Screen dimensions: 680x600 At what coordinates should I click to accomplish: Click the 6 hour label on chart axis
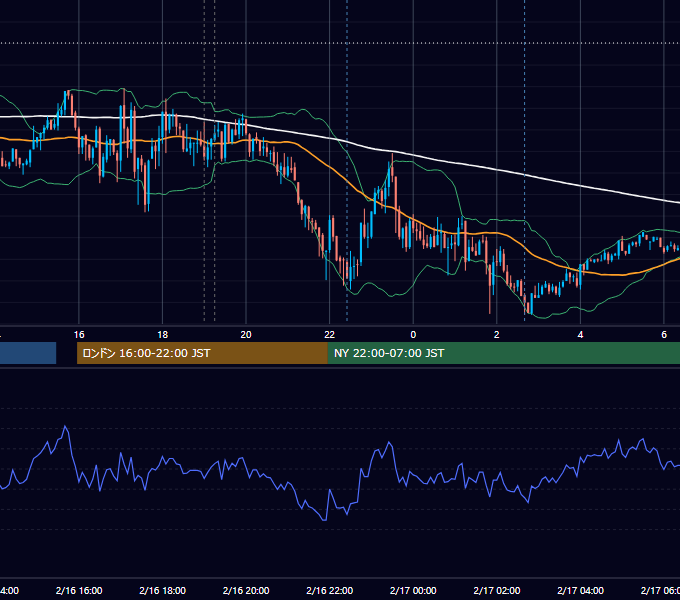[x=664, y=335]
